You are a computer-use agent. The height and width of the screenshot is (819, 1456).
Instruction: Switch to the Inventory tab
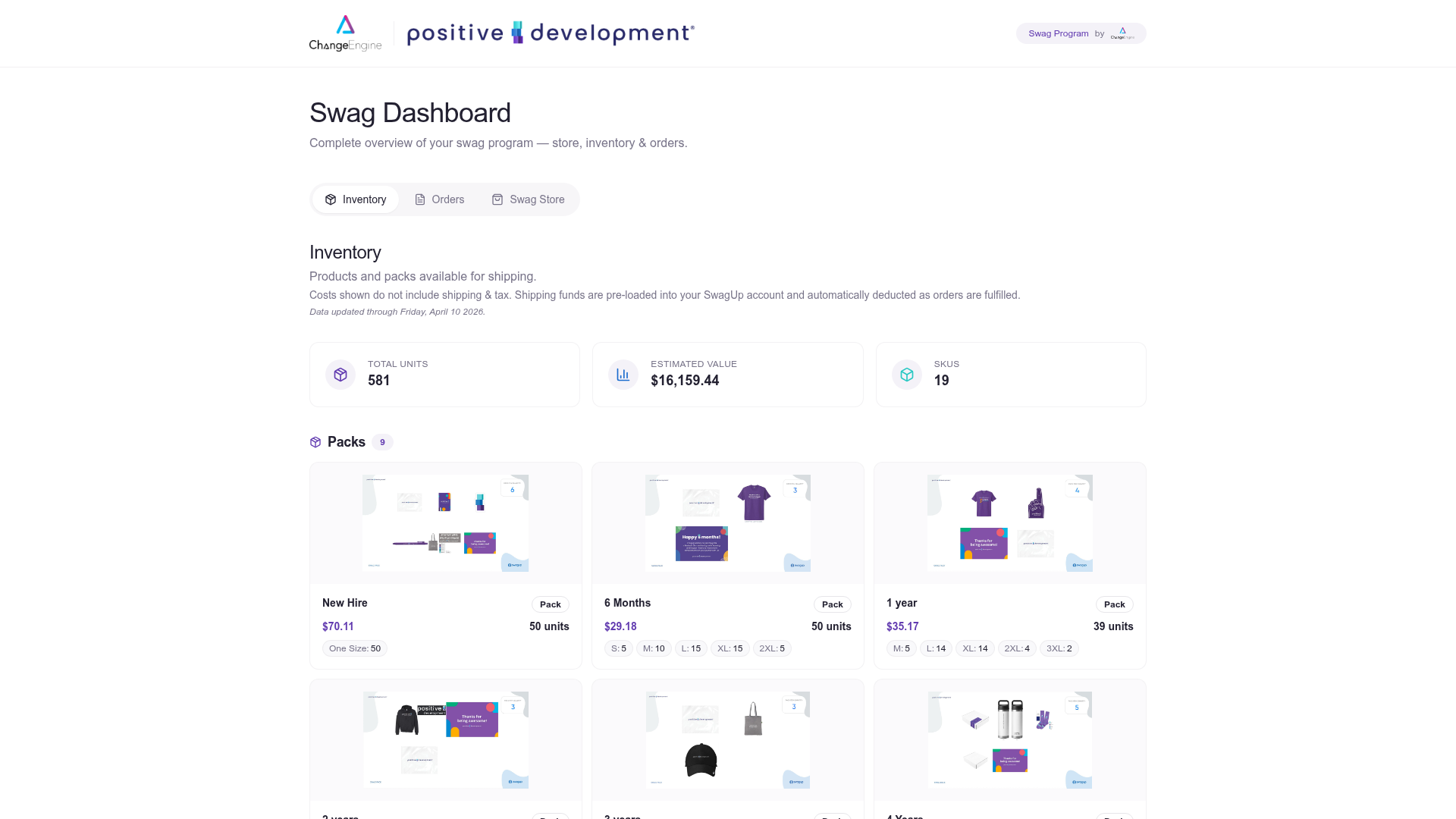click(x=355, y=199)
